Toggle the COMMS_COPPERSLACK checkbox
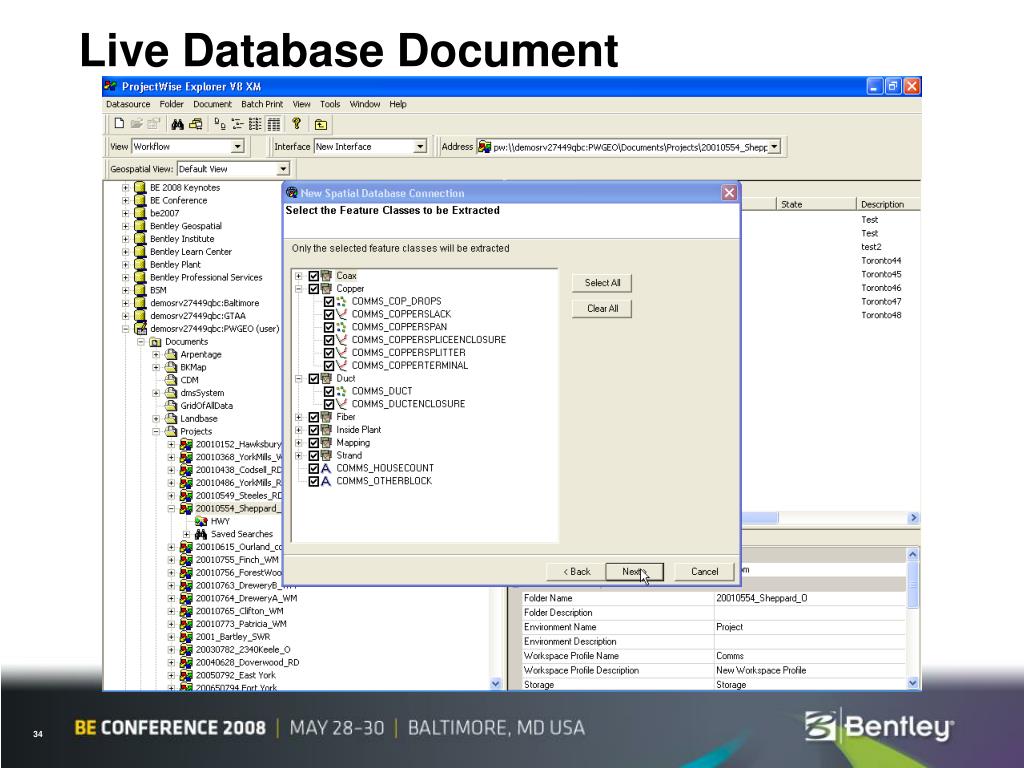The width and height of the screenshot is (1024, 768). [329, 314]
